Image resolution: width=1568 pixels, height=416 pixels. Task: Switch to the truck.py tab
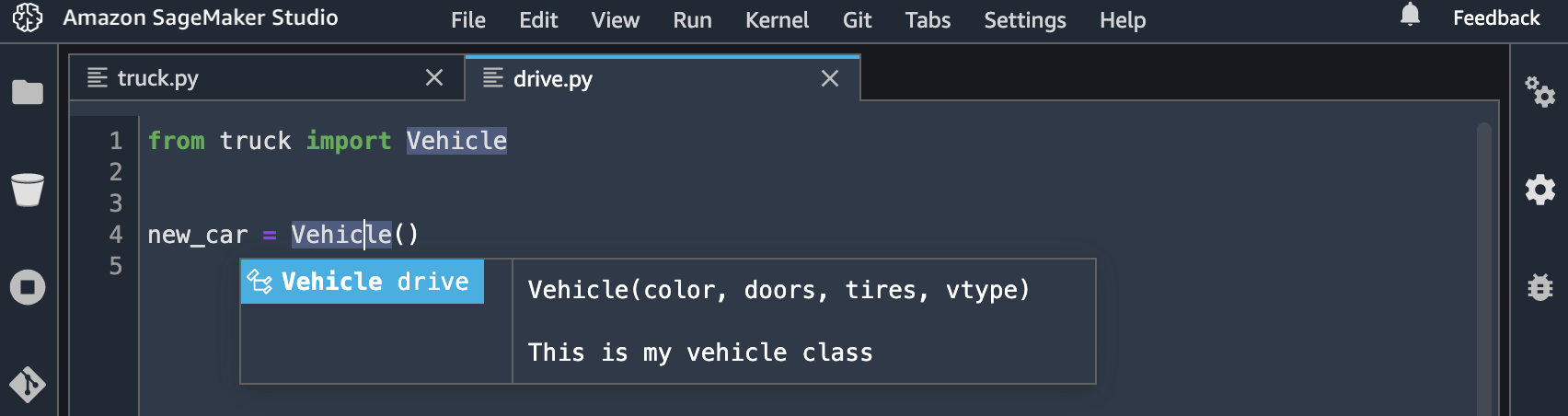point(250,78)
